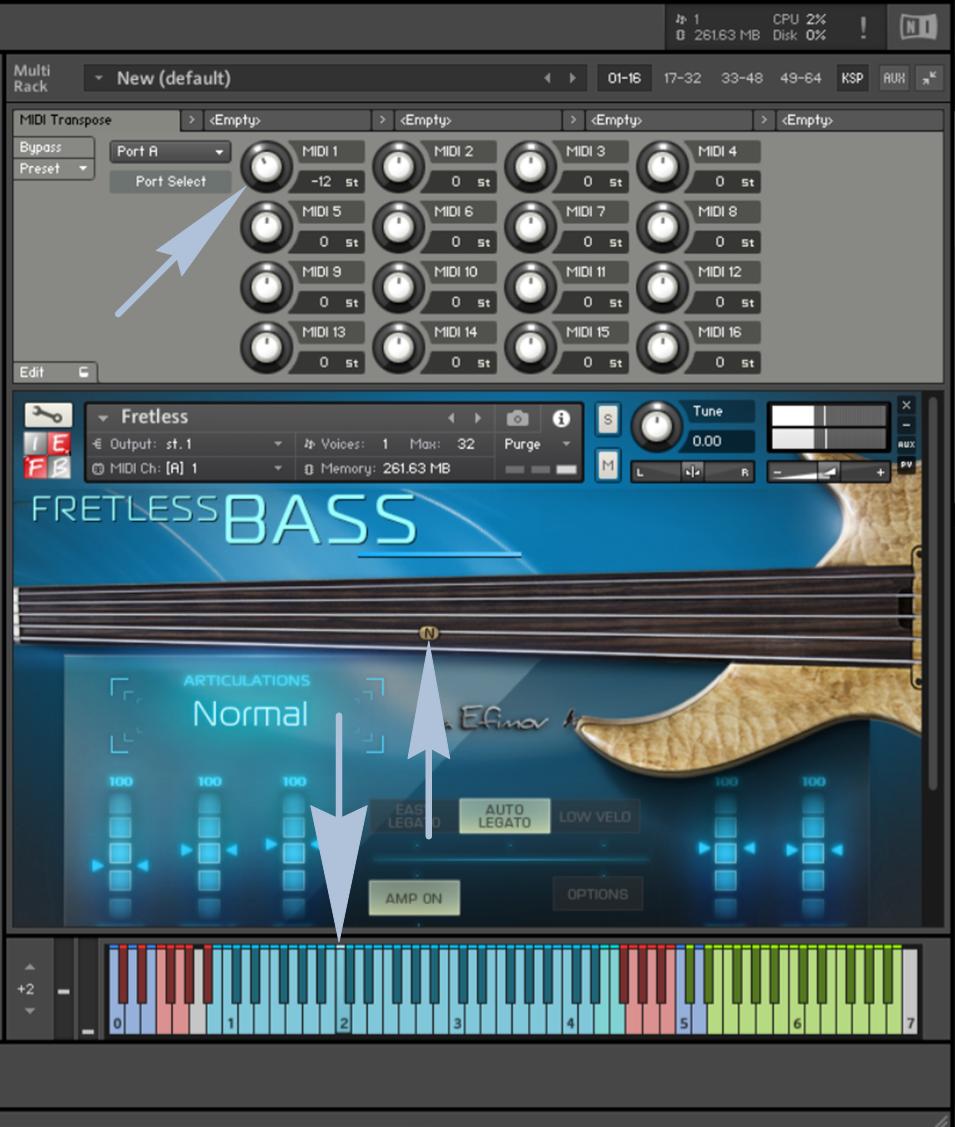Click the N marker on the fretboard
955x1127 pixels.
429,633
